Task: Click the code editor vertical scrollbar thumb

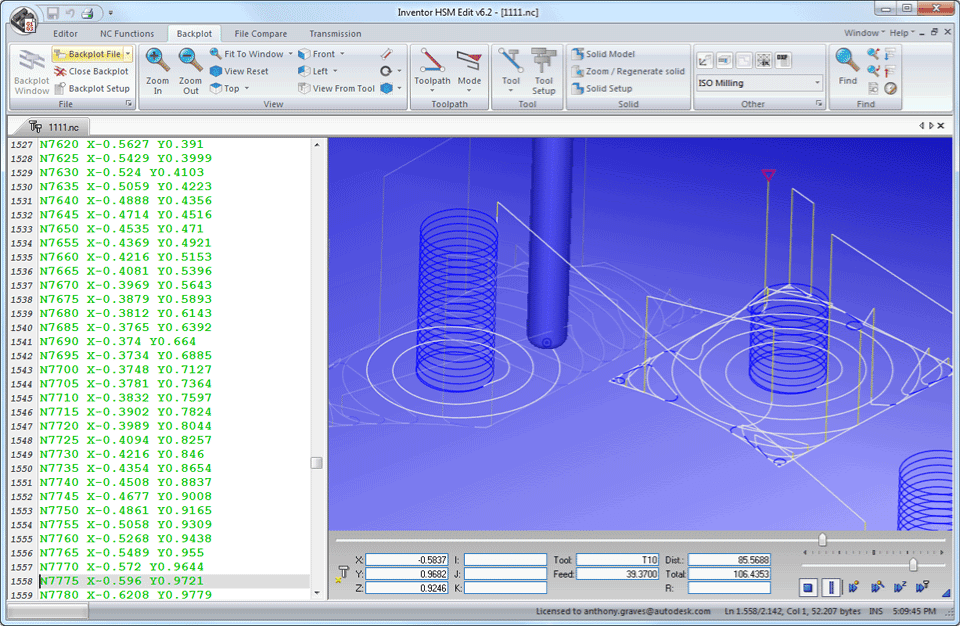Action: point(317,462)
